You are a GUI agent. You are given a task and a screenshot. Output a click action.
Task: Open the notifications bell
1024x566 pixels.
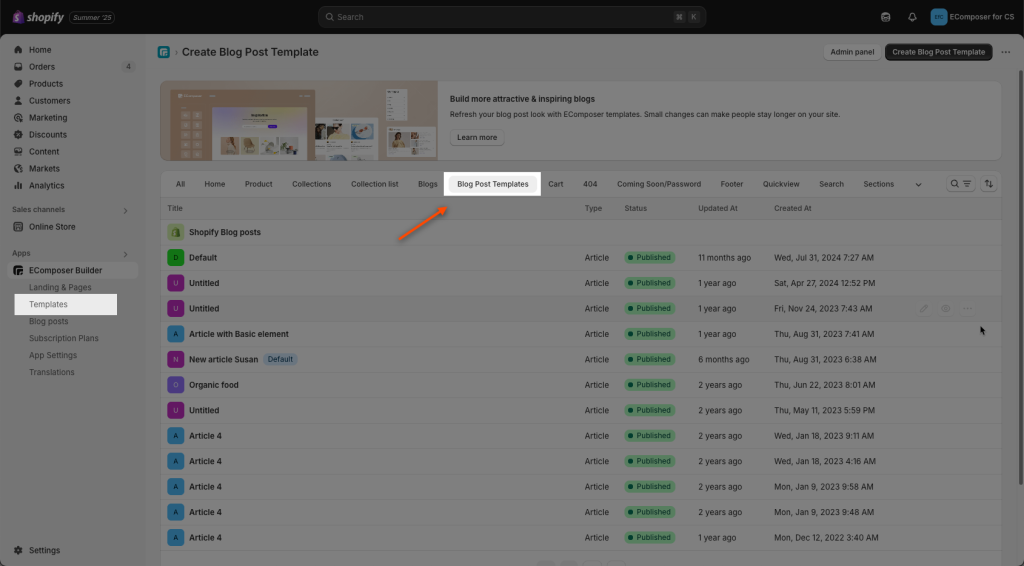coord(912,17)
